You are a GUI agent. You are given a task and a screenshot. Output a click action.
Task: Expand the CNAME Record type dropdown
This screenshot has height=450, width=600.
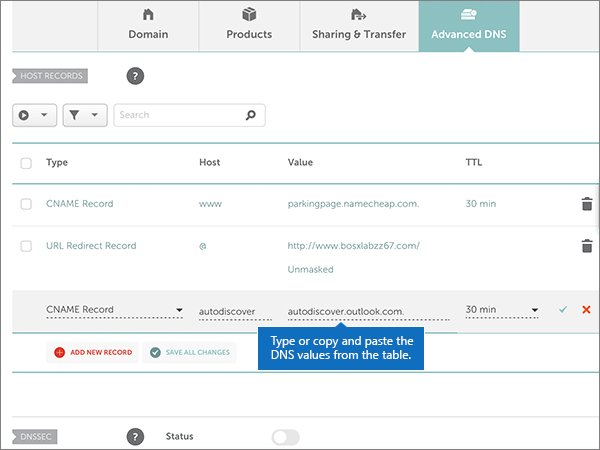(x=115, y=310)
